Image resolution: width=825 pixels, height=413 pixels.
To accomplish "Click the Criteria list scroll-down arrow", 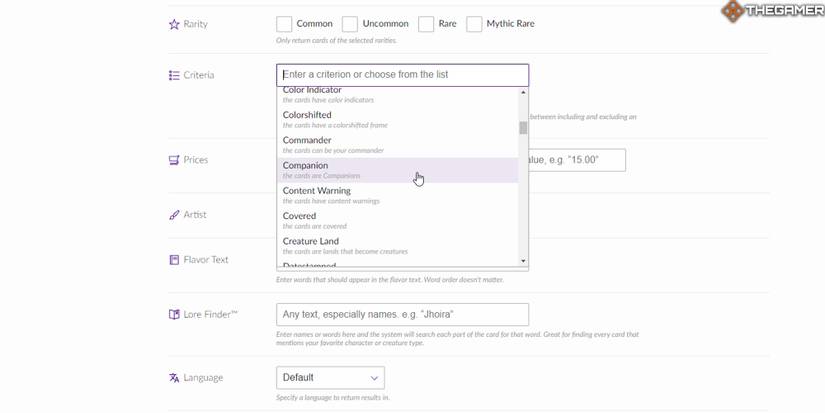I will point(523,261).
